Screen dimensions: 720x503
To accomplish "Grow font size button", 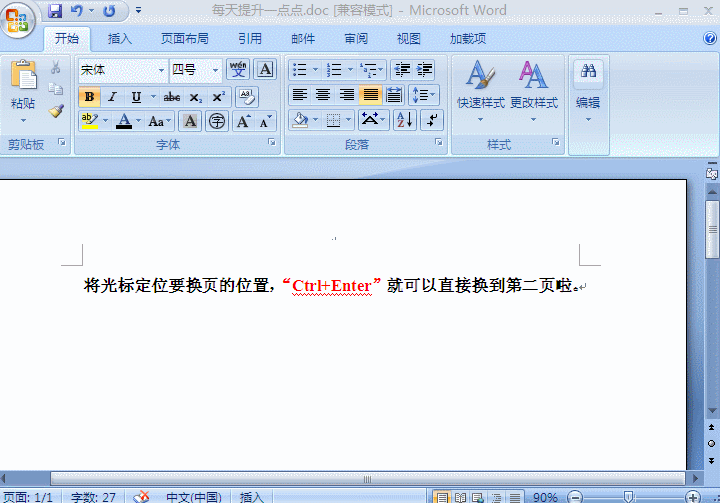I will click(x=243, y=121).
